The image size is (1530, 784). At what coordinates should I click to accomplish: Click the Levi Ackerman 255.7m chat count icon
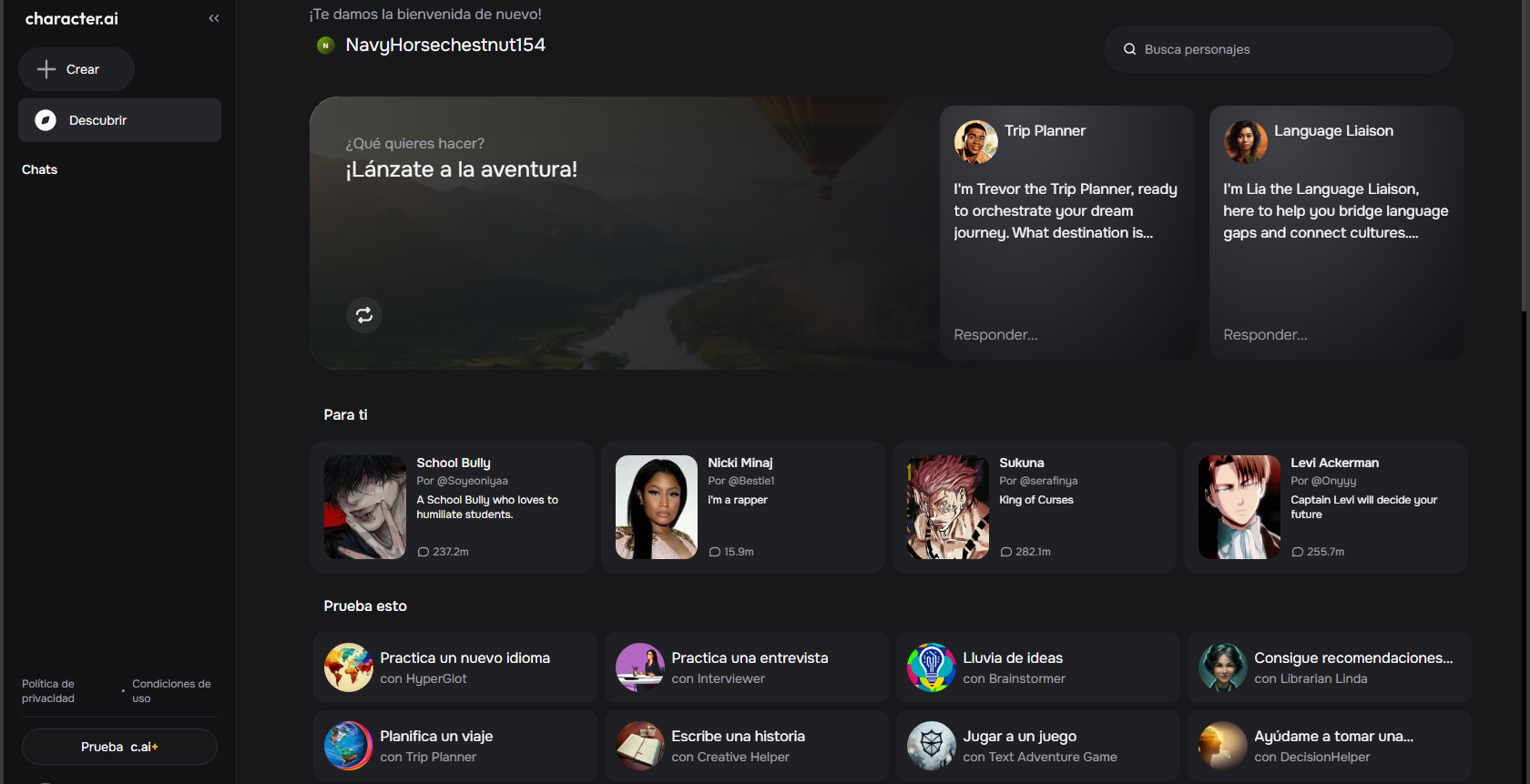(1298, 552)
